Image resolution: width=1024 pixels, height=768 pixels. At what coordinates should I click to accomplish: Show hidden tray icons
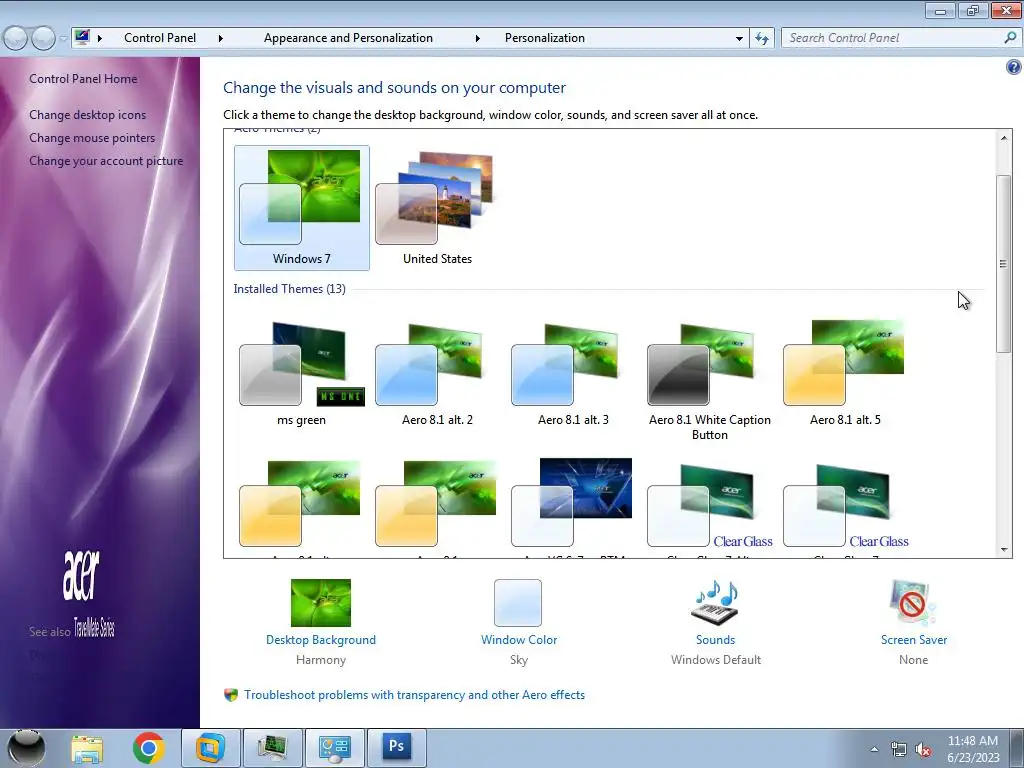[874, 749]
